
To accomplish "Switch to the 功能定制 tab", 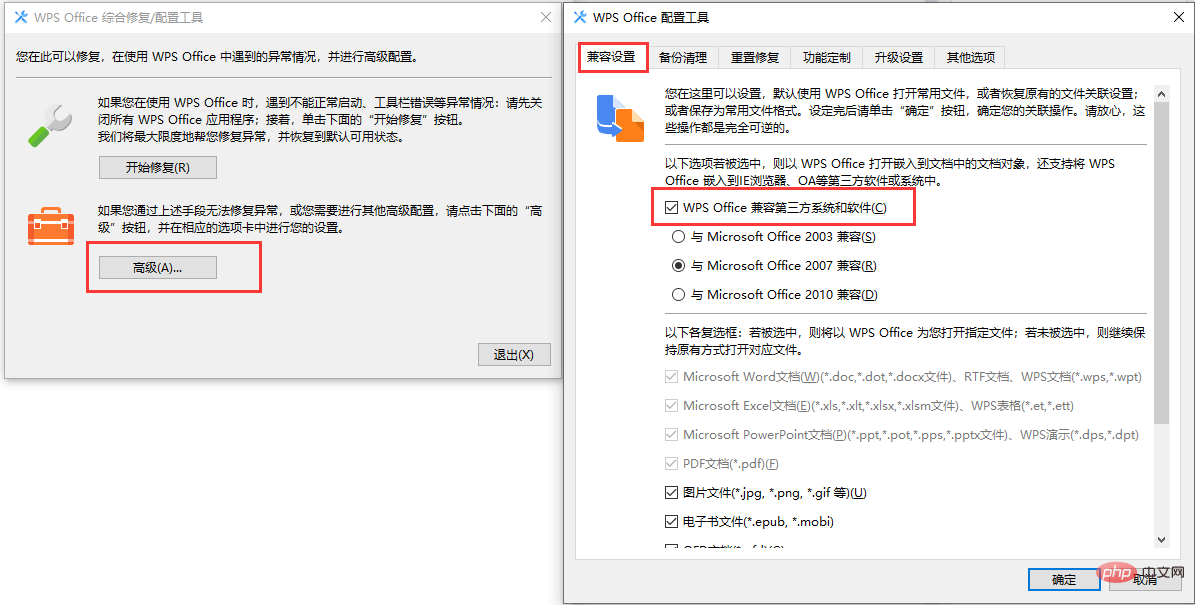I will pos(827,58).
